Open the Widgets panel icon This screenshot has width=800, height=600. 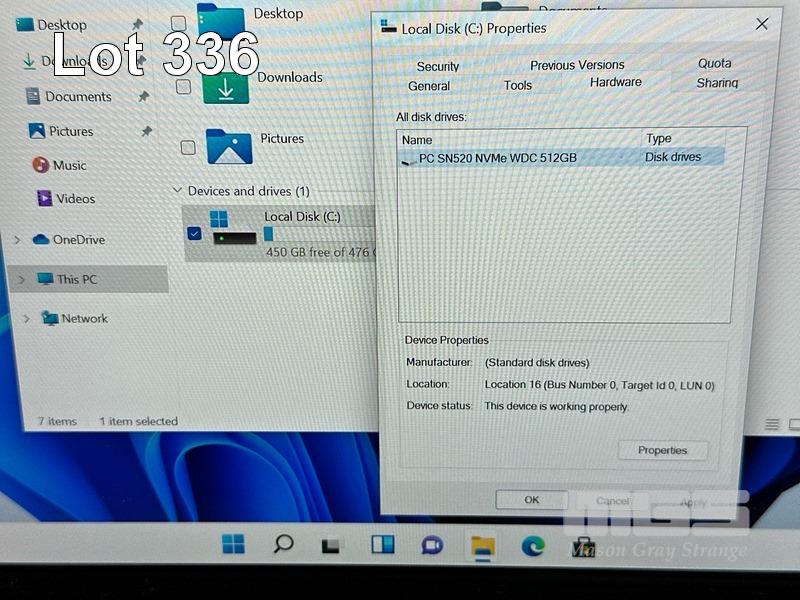click(382, 545)
